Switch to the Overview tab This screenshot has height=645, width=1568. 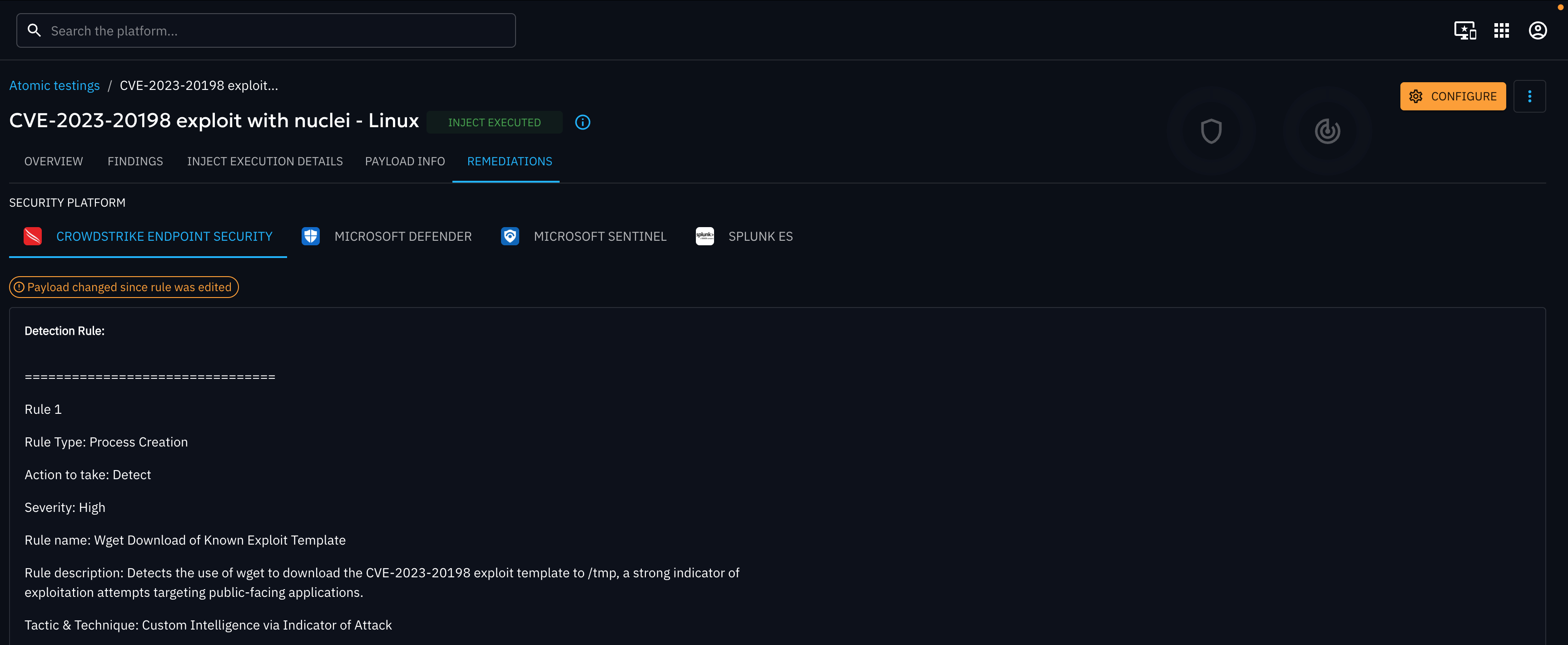click(x=54, y=161)
